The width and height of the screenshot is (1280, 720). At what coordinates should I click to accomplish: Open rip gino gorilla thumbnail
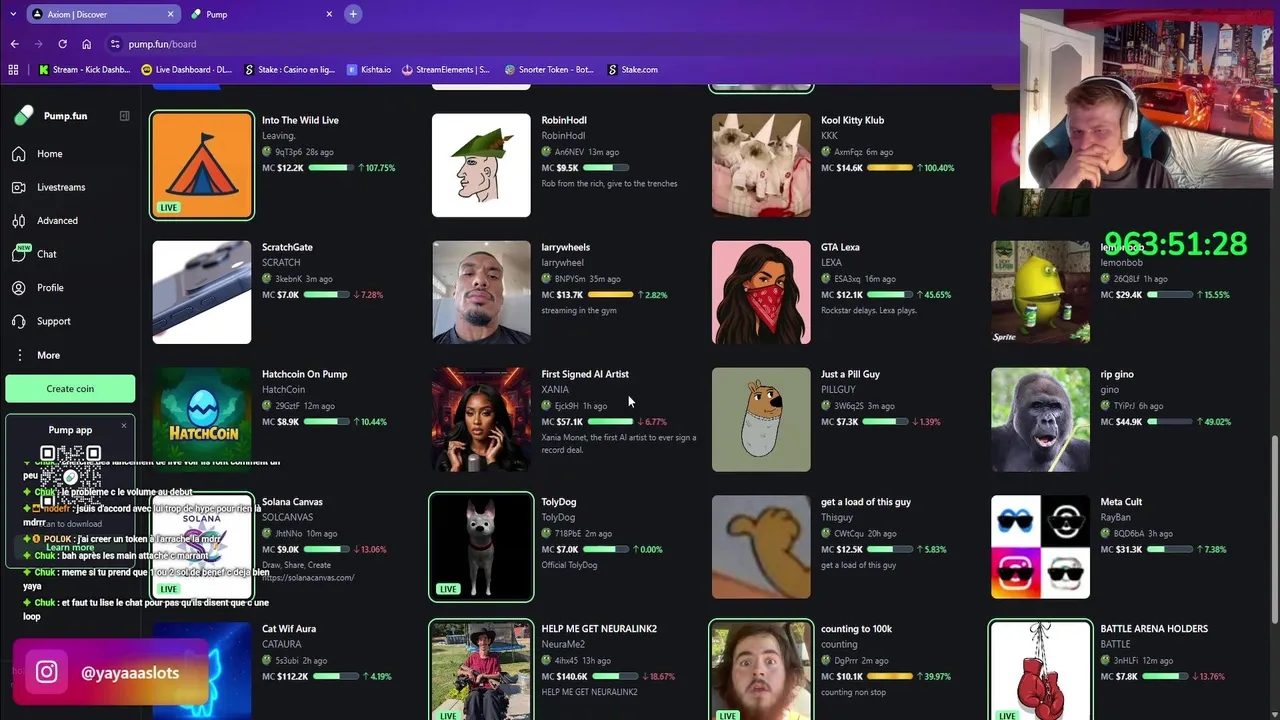[x=1040, y=419]
